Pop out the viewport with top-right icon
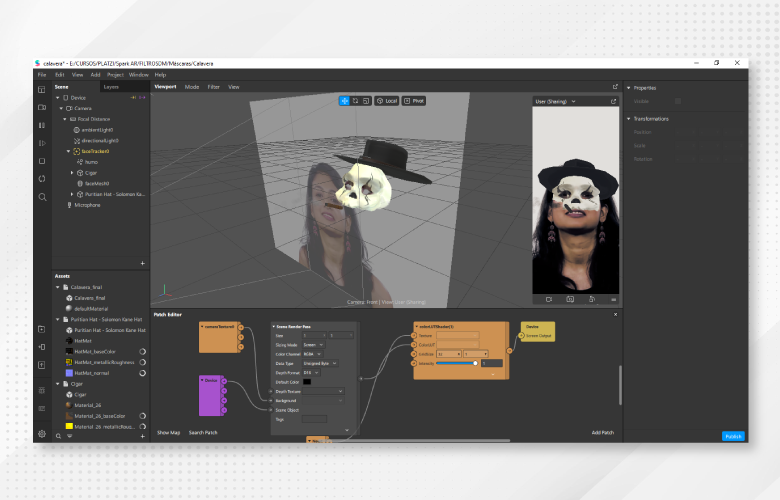Image resolution: width=780 pixels, height=500 pixels. 615,87
